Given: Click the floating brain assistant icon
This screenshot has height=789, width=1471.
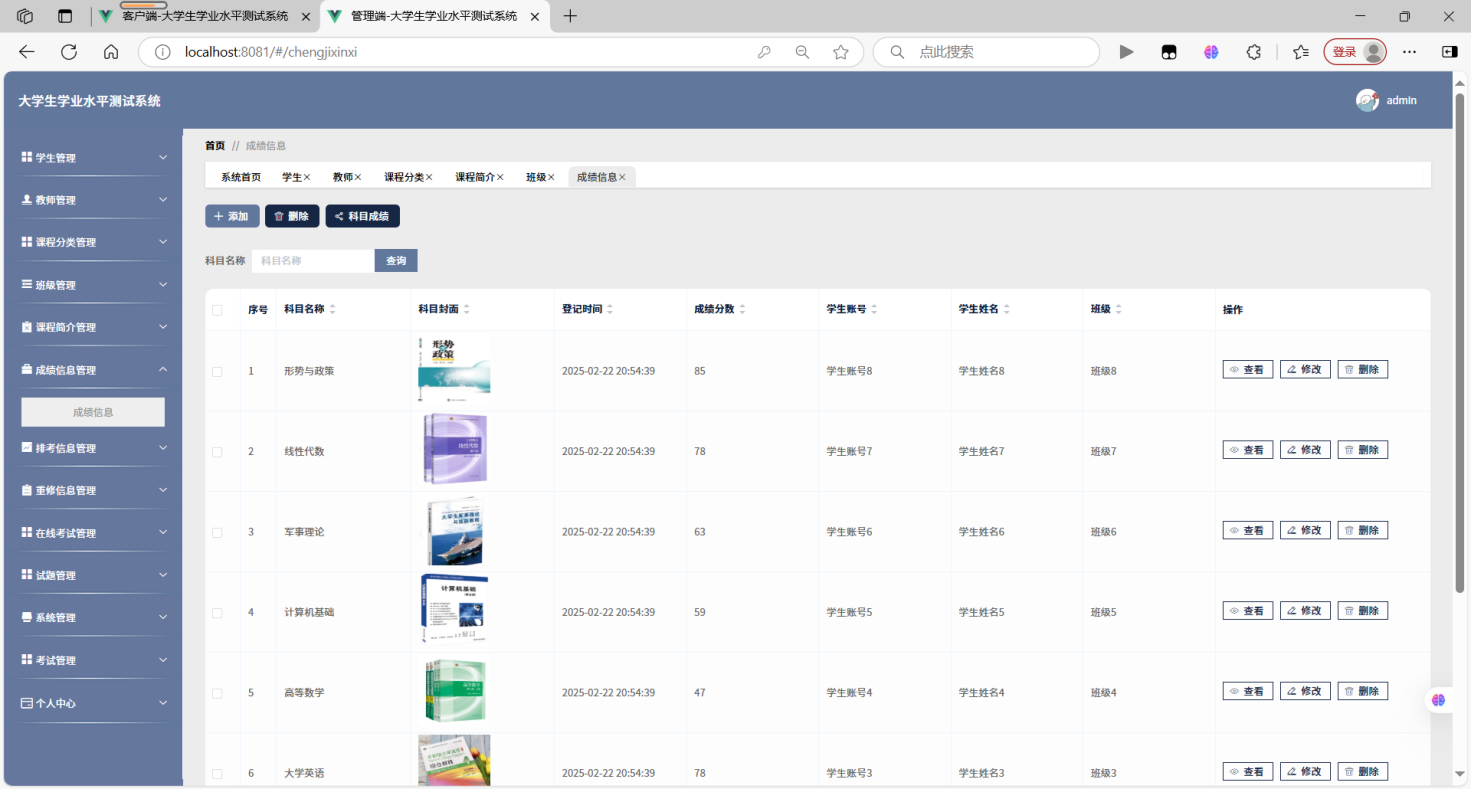Looking at the screenshot, I should (x=1438, y=700).
